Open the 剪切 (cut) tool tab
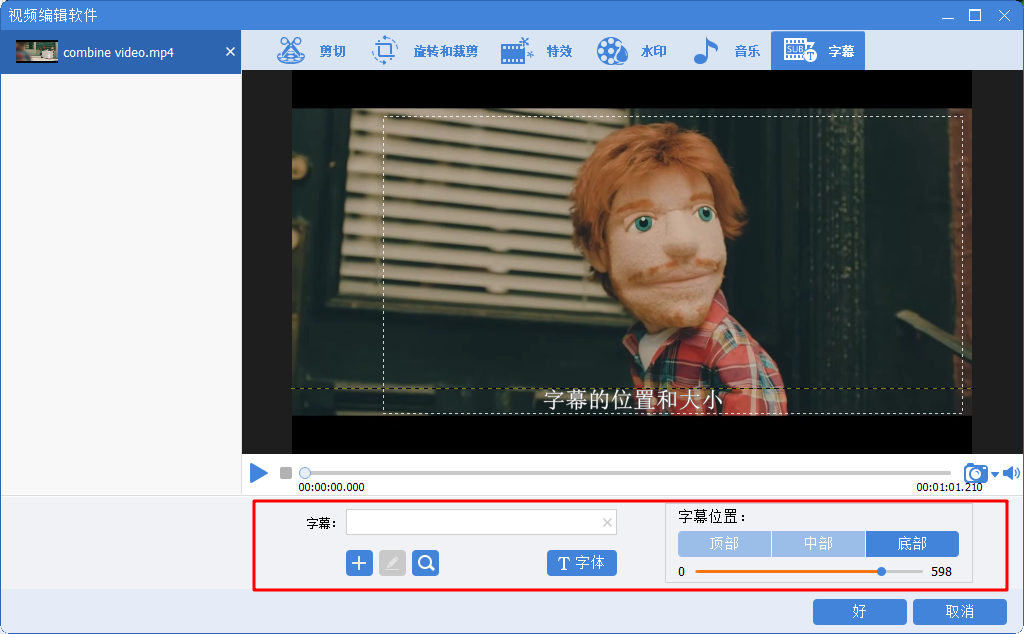The width and height of the screenshot is (1024, 634). click(312, 51)
